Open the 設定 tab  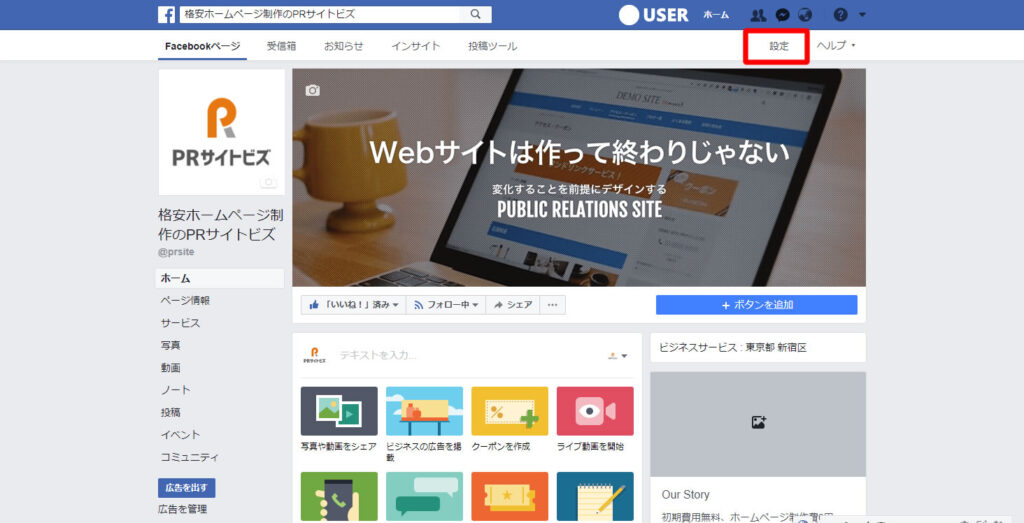(x=778, y=46)
